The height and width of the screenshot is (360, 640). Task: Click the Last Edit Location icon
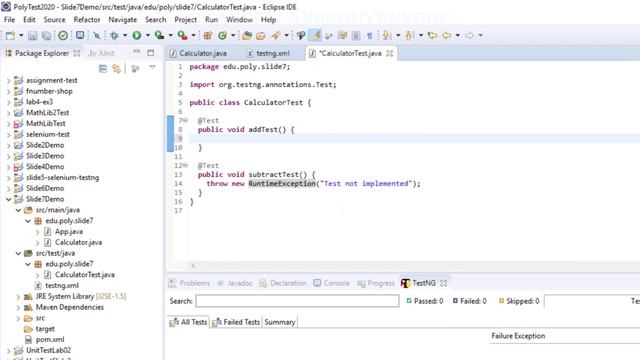432,36
